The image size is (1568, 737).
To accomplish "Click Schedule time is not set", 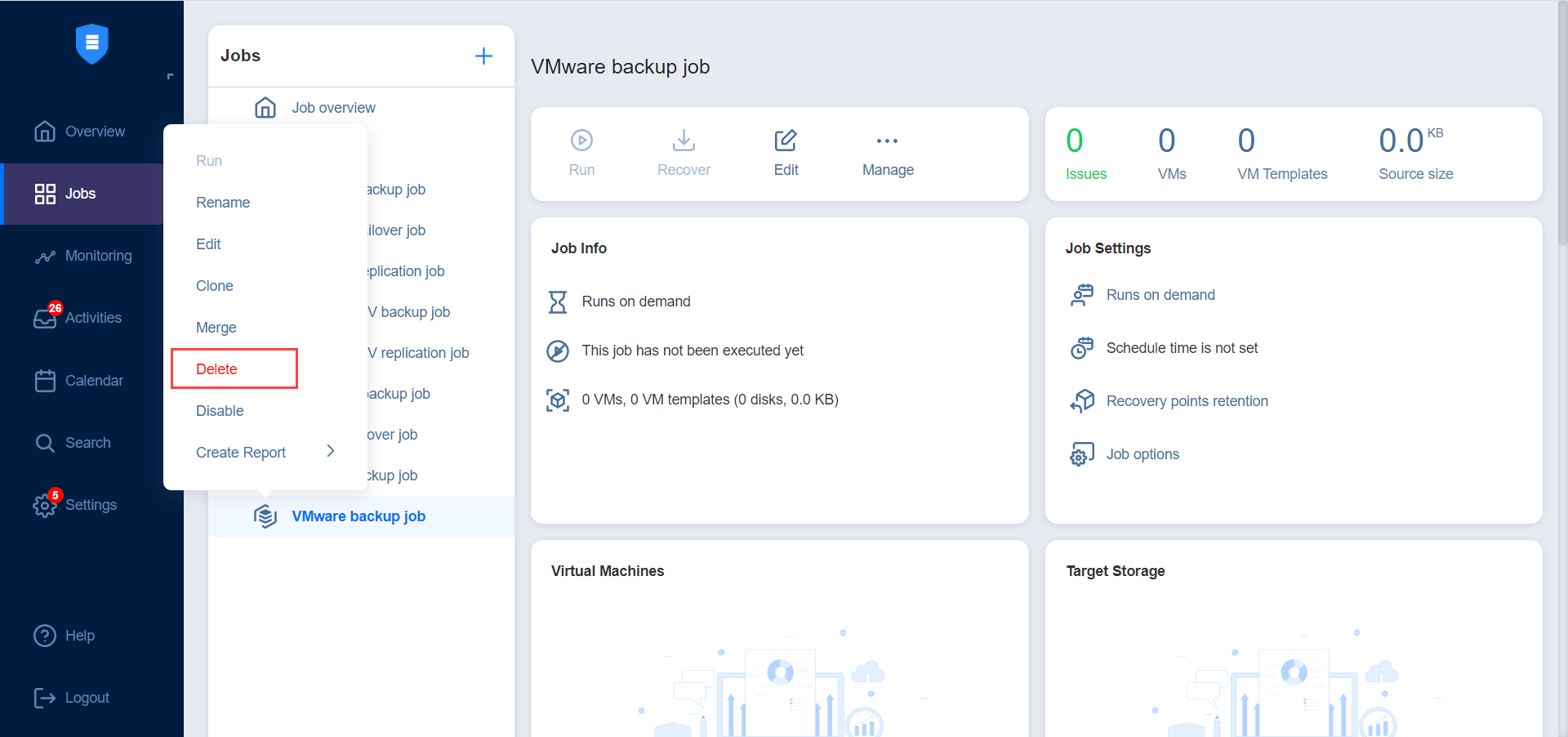I will coord(1182,348).
